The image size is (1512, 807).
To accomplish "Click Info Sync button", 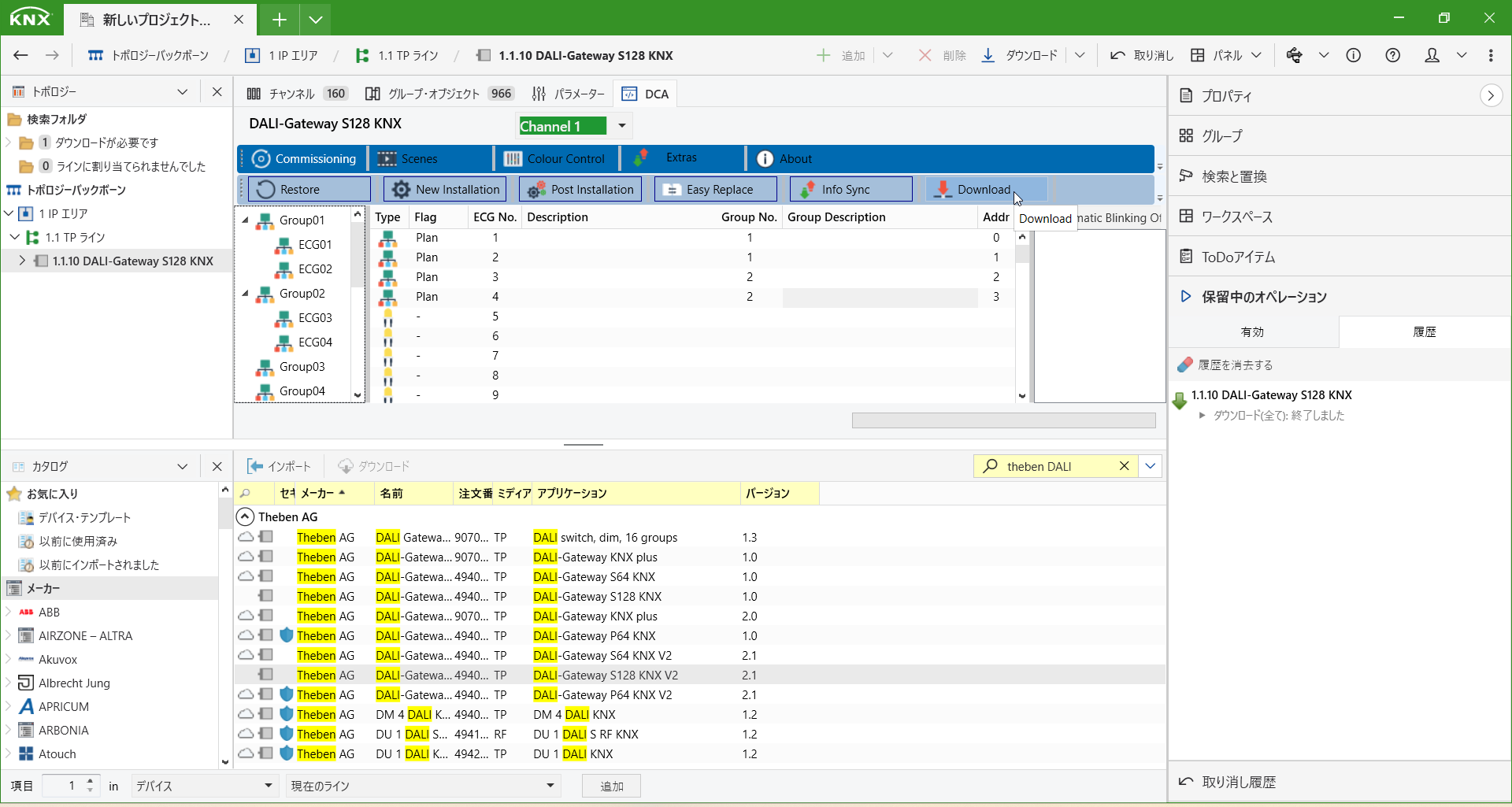I will (851, 189).
